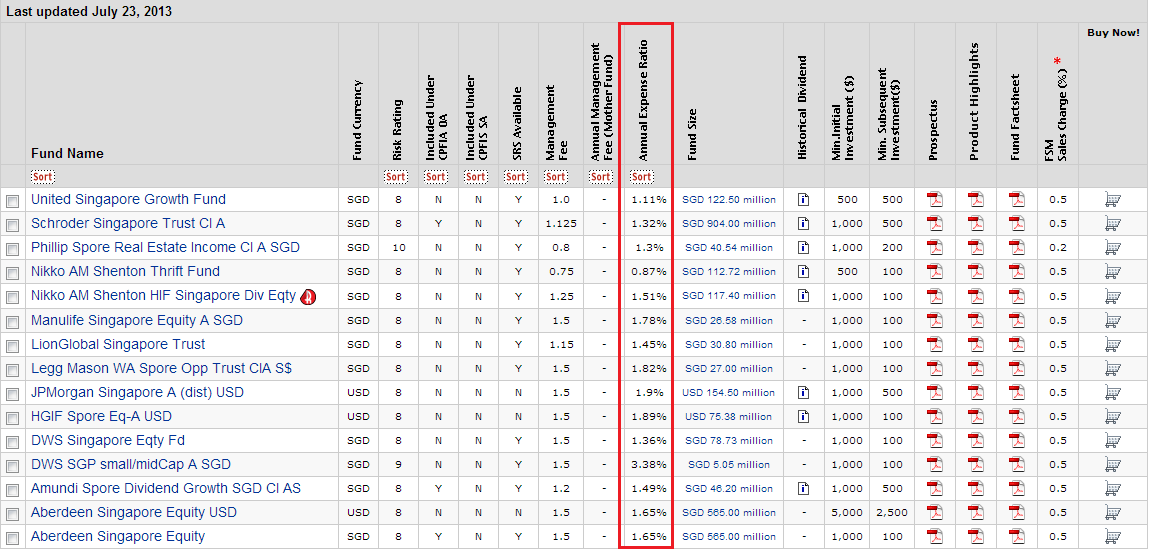Open Legg Mason WA Spore Opp Trust link
1149x553 pixels.
click(161, 368)
